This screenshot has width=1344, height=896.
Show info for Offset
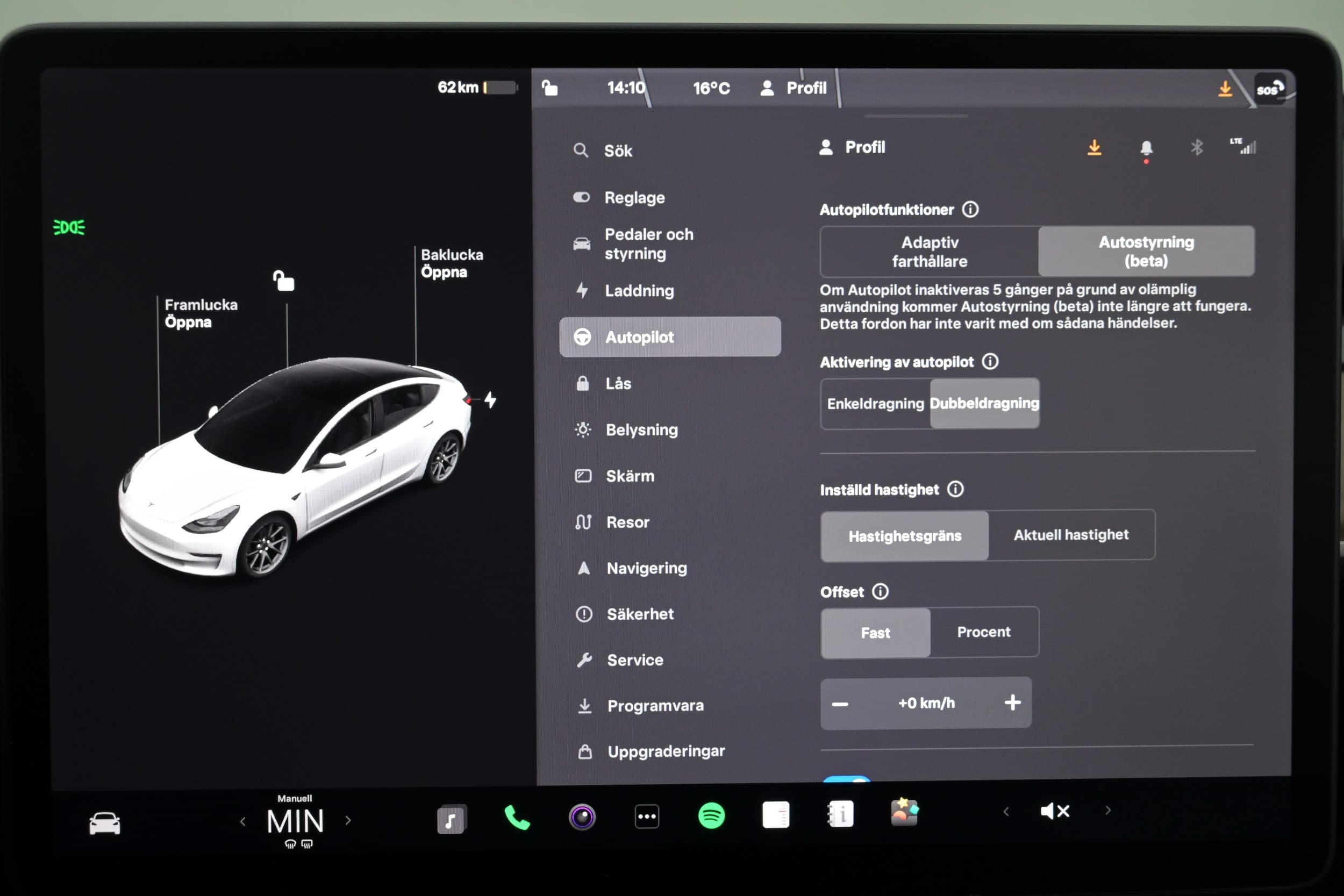tap(880, 591)
